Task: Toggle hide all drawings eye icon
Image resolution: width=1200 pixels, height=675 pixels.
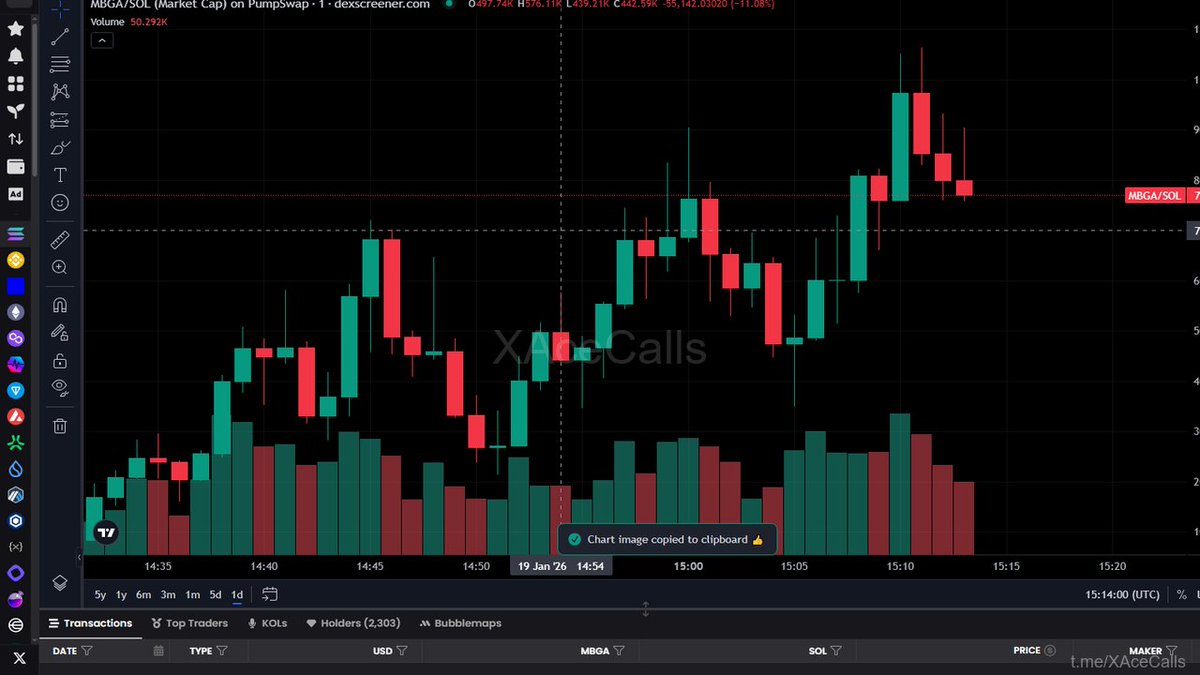Action: tap(60, 388)
